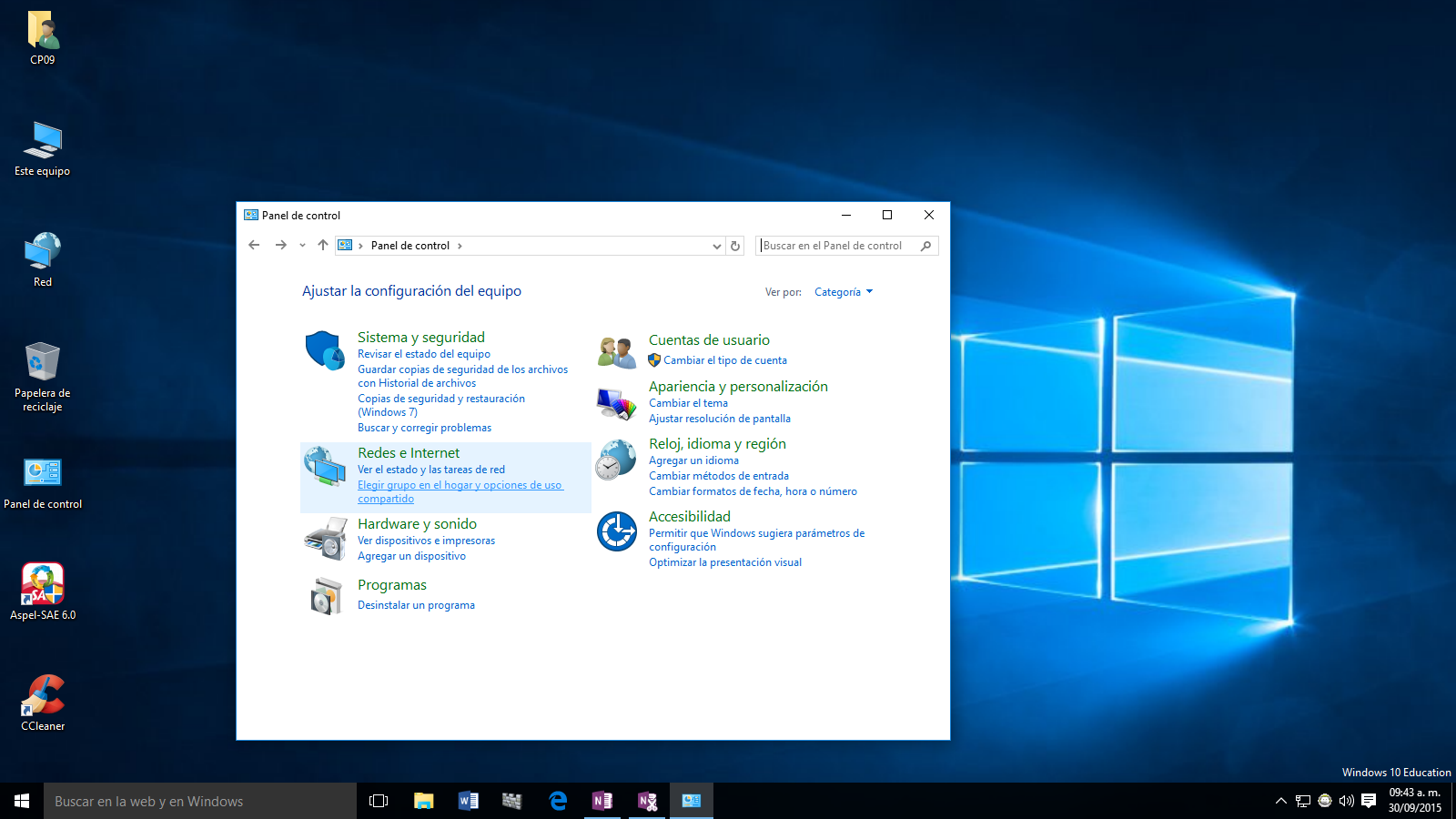This screenshot has height=819, width=1456.
Task: Open Buscar y corregir problemas
Action: (x=424, y=428)
